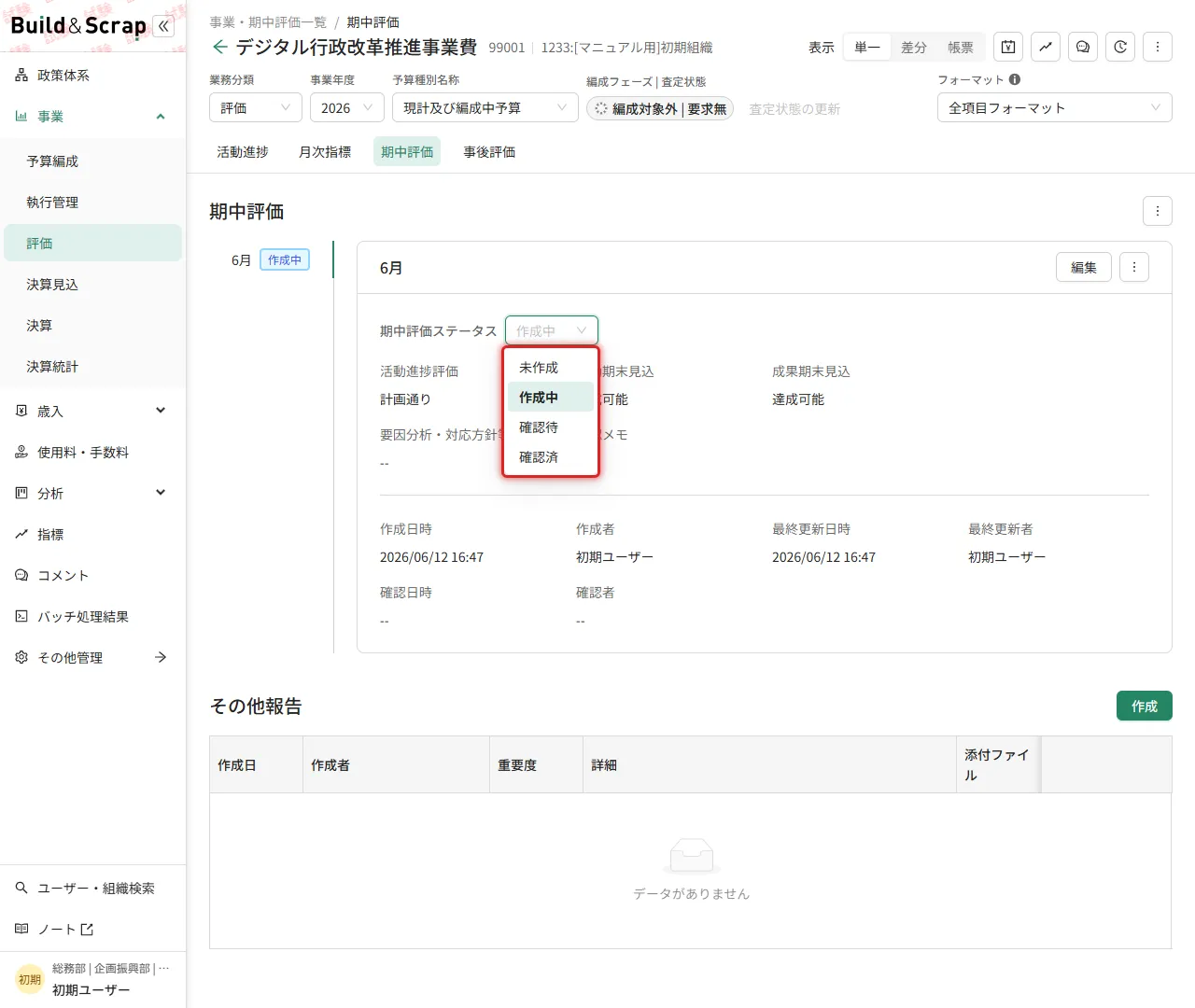Click the back arrow beside デジタル行政改革推進事業費

pyautogui.click(x=219, y=47)
